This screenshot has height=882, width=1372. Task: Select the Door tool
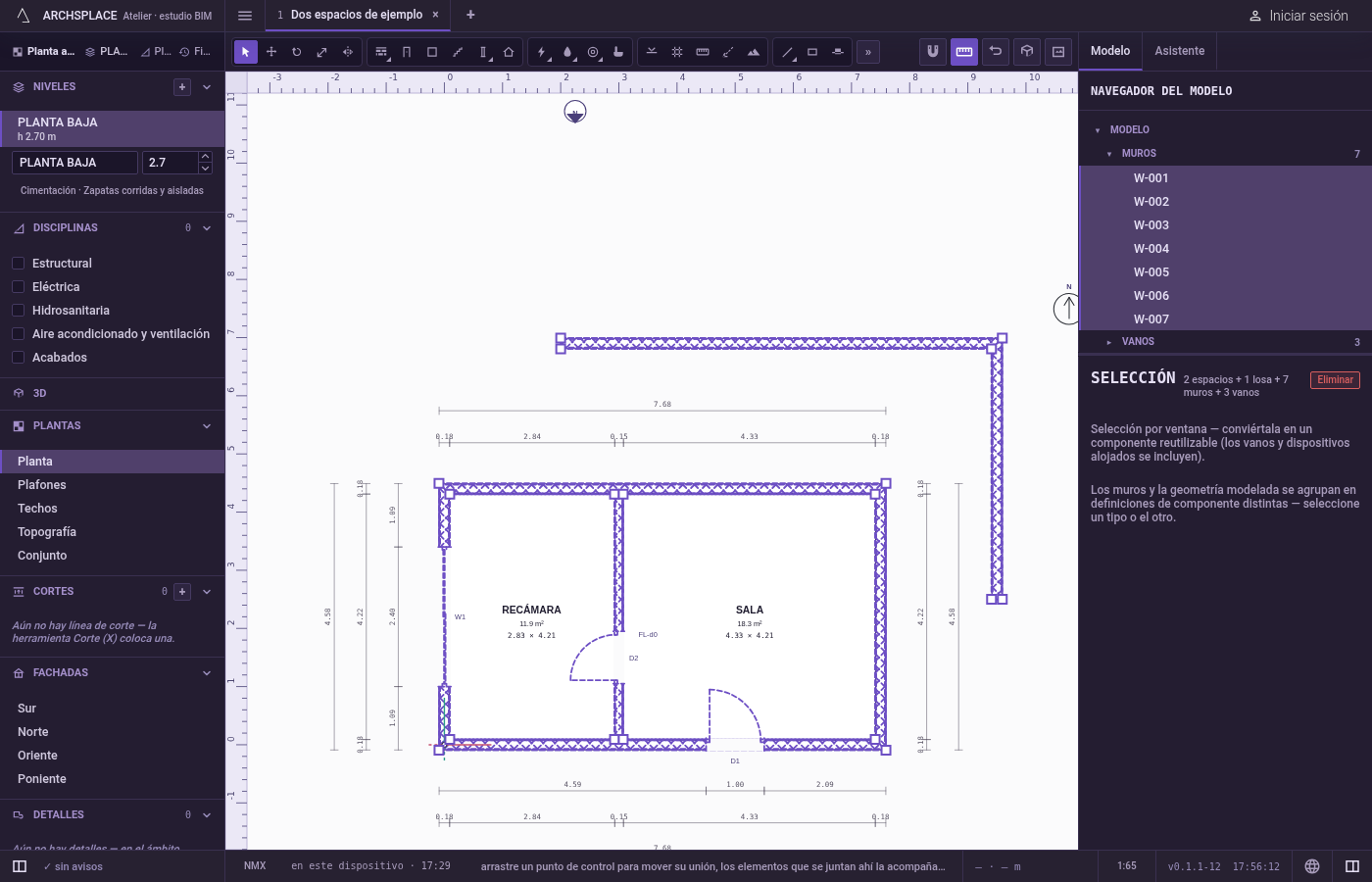click(x=407, y=52)
